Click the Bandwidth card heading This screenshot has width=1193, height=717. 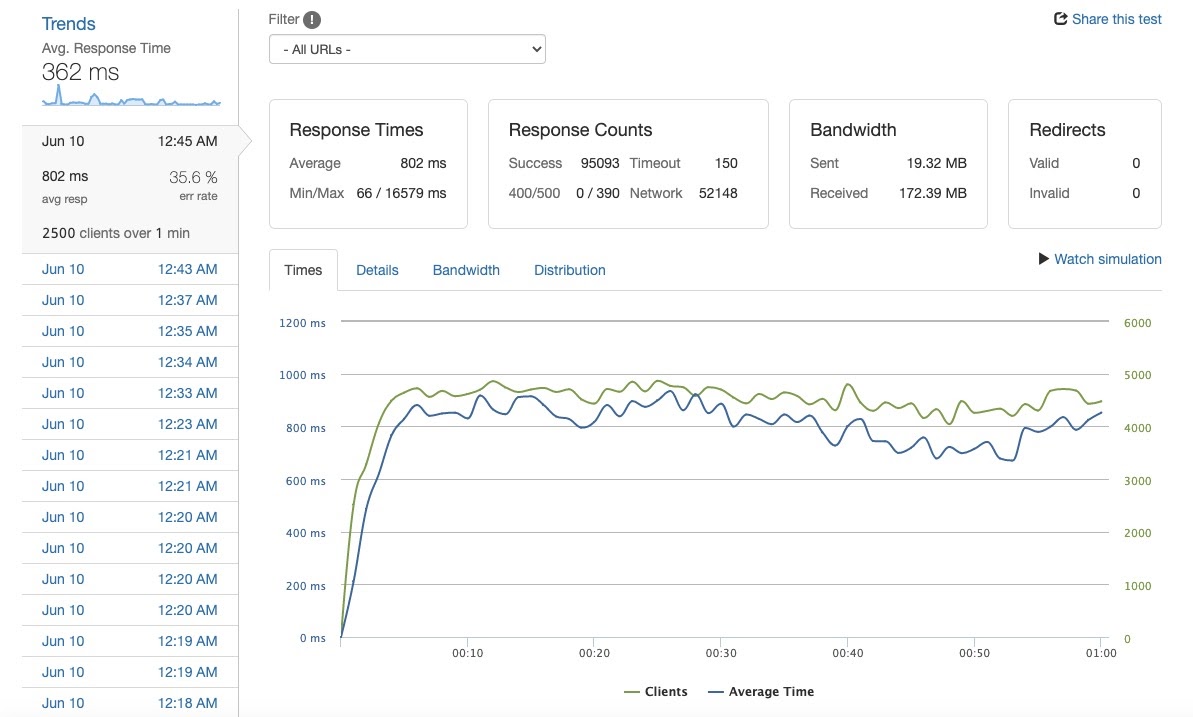[853, 129]
